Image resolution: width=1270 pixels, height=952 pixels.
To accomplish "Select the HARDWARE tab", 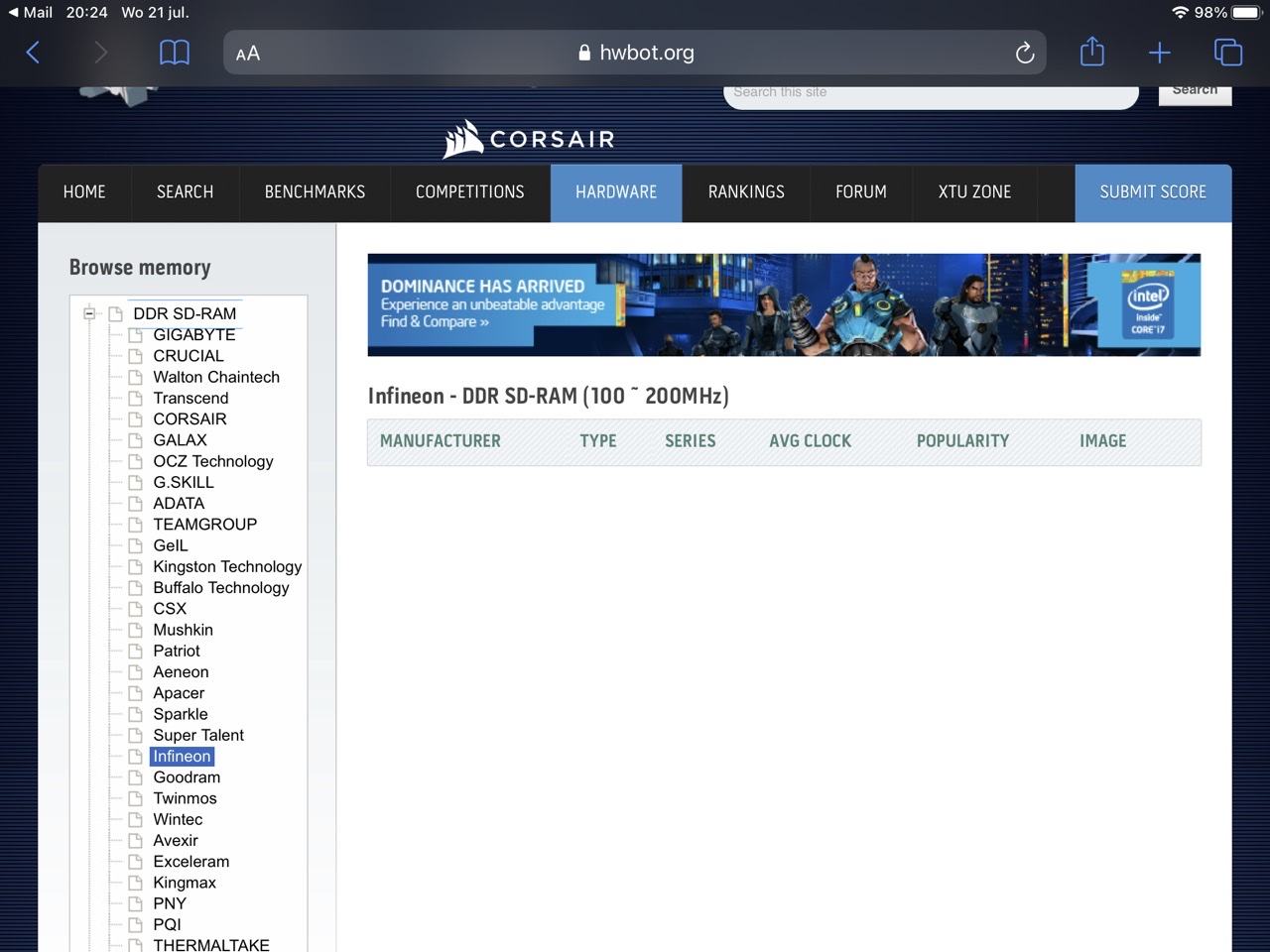I will click(616, 192).
